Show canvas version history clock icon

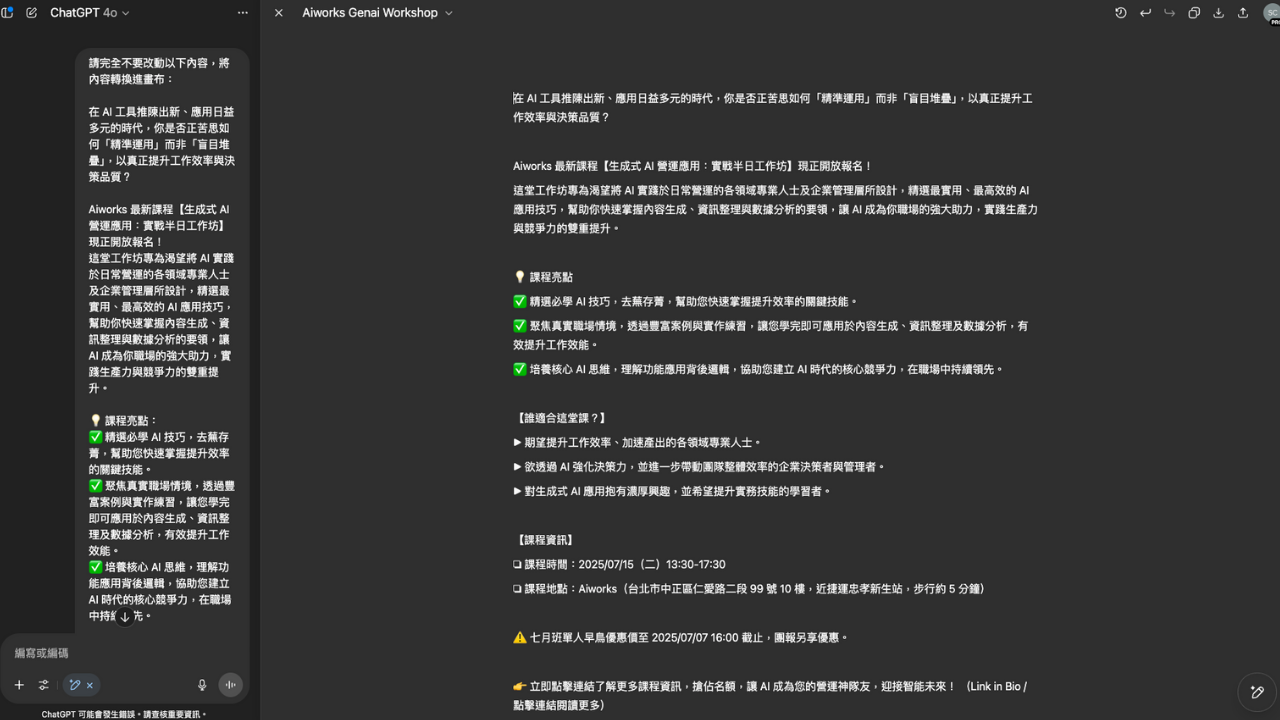[x=1121, y=13]
